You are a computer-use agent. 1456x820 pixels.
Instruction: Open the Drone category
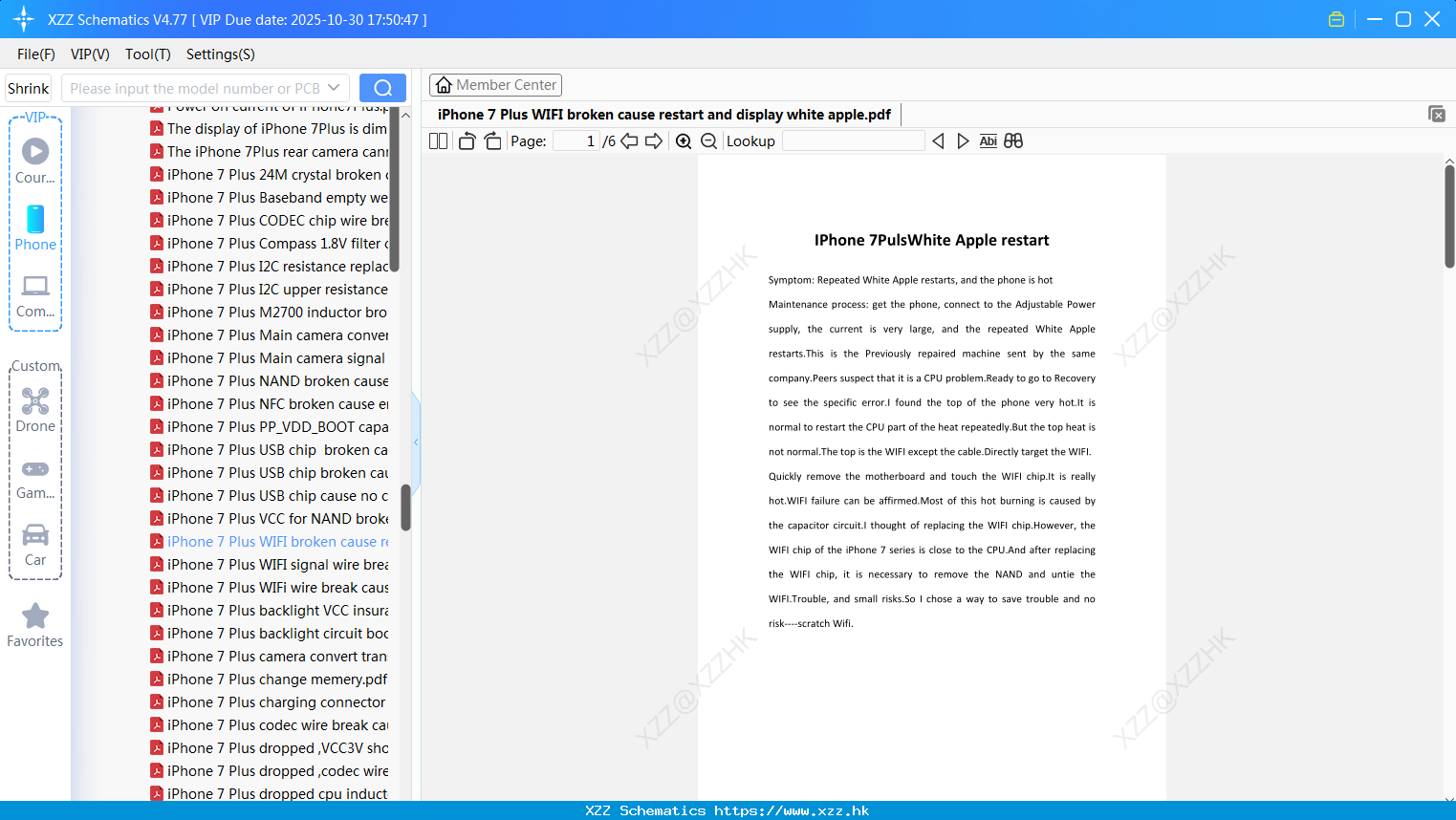[35, 410]
